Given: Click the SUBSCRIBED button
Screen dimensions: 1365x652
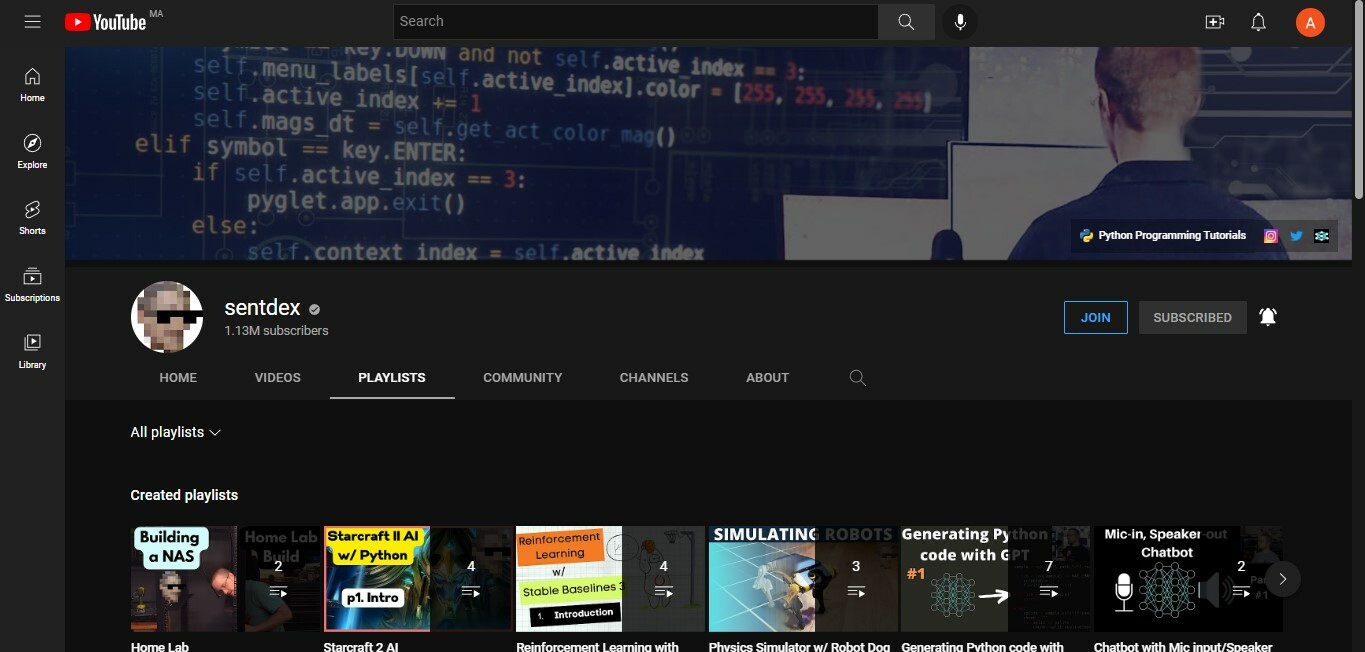Looking at the screenshot, I should (x=1192, y=317).
